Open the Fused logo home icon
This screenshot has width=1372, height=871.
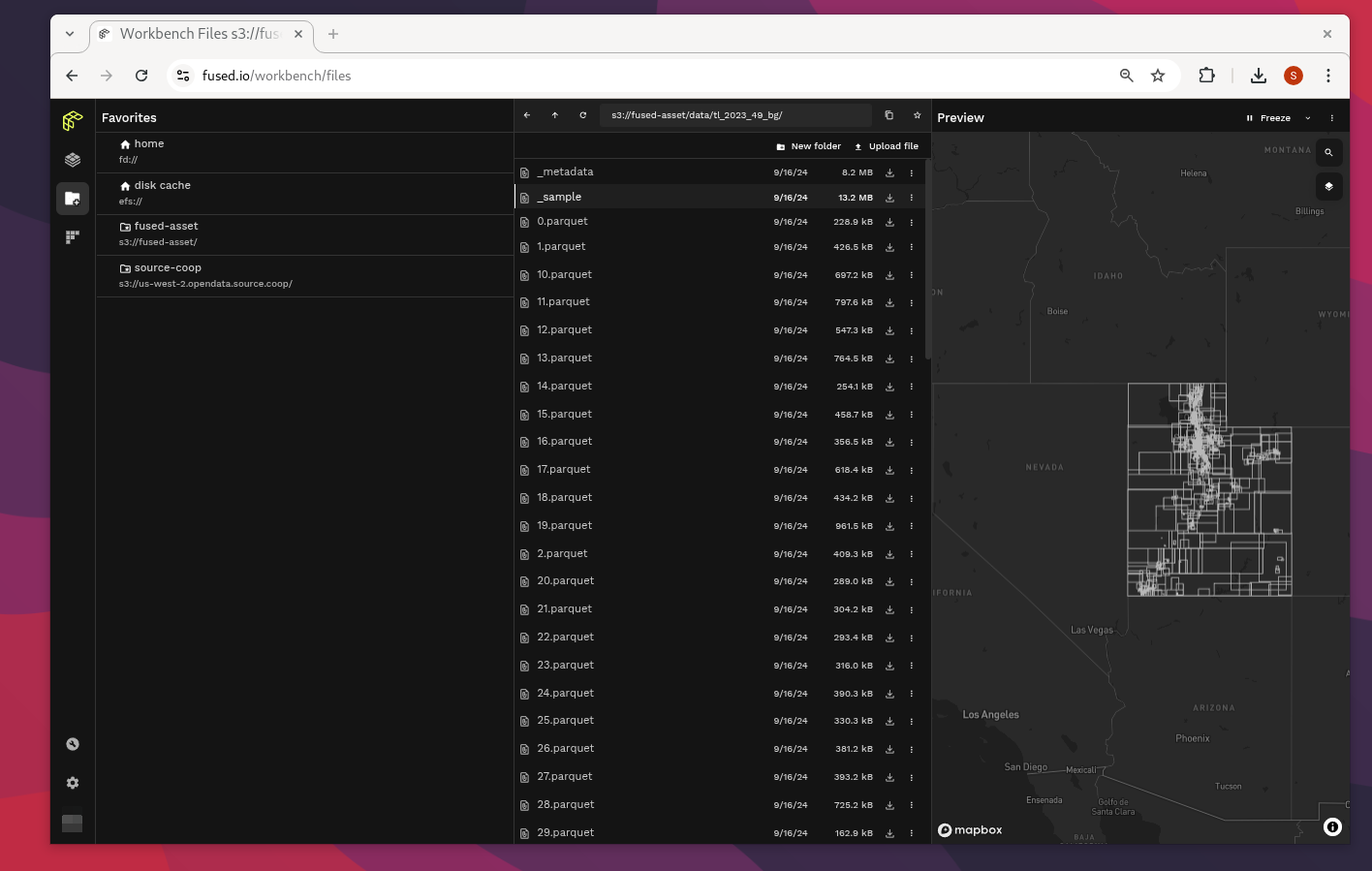pos(72,120)
